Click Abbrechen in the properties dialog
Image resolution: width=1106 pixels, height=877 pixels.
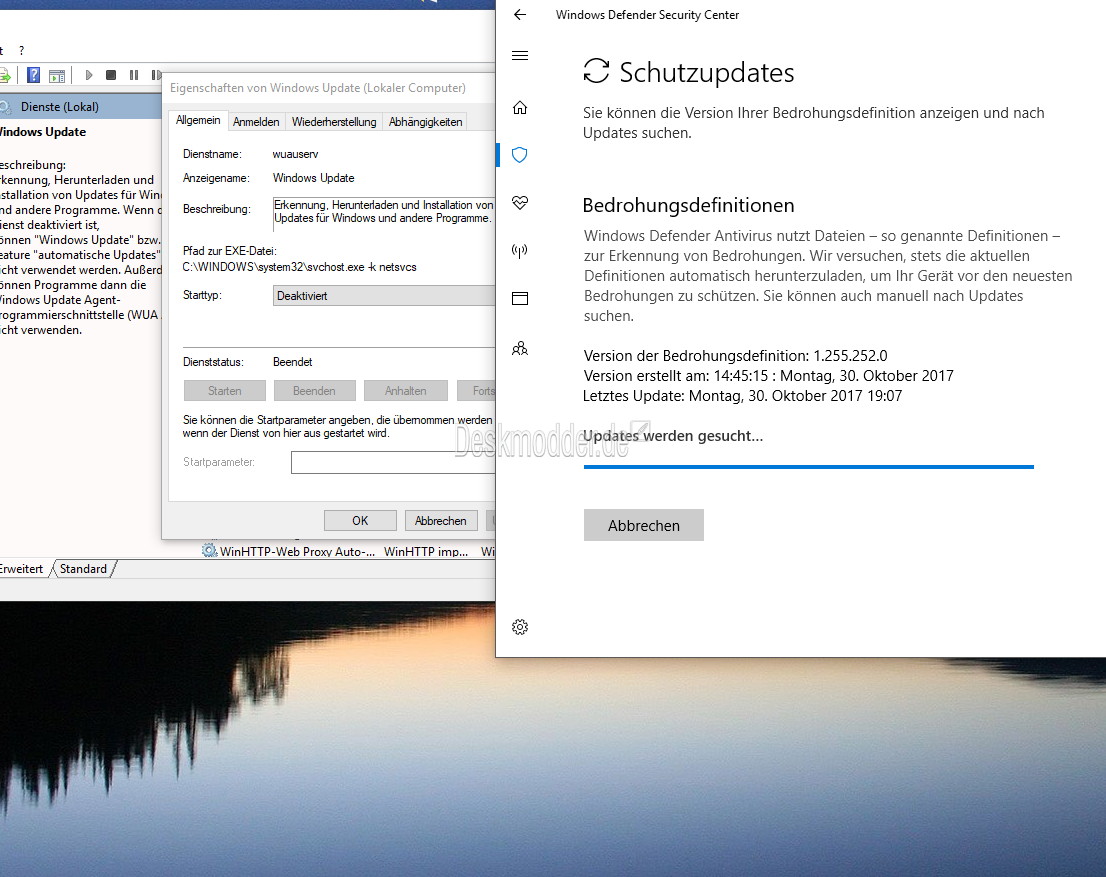click(441, 521)
